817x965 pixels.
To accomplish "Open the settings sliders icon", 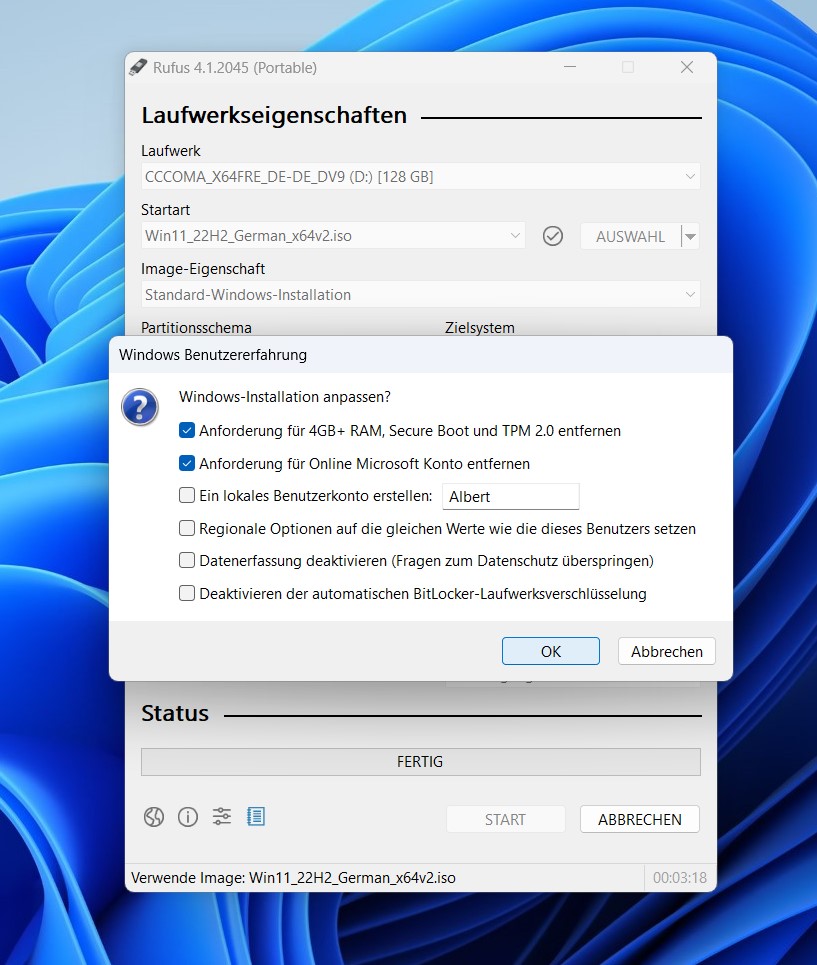I will pos(221,817).
